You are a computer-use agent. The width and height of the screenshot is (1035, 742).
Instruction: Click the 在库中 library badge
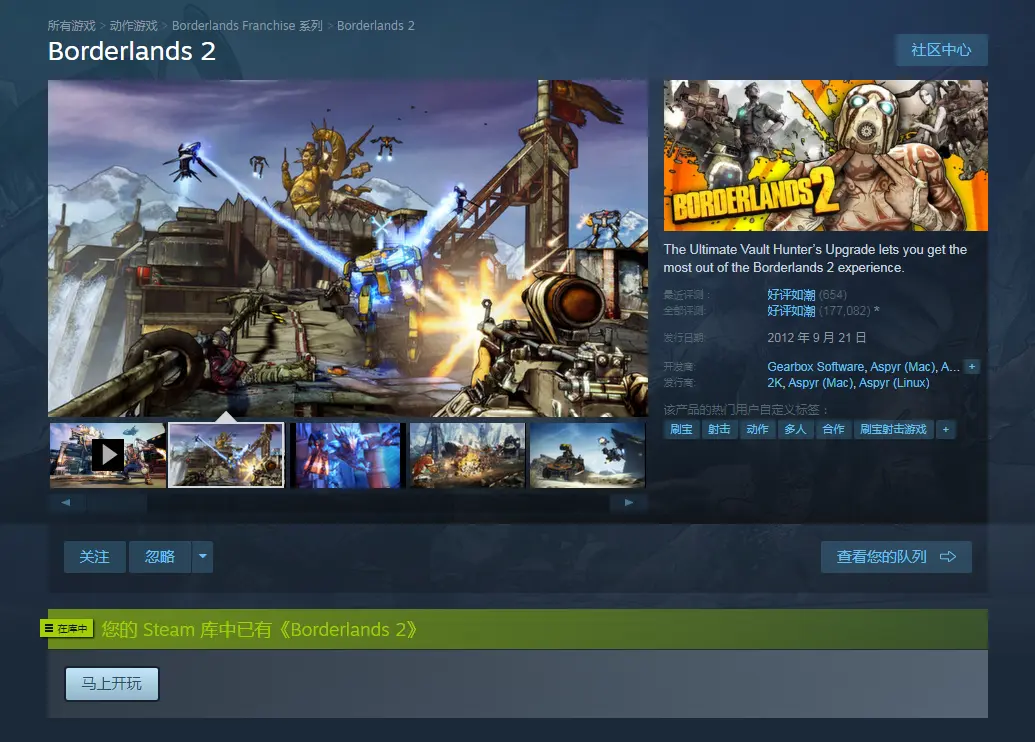pyautogui.click(x=67, y=628)
